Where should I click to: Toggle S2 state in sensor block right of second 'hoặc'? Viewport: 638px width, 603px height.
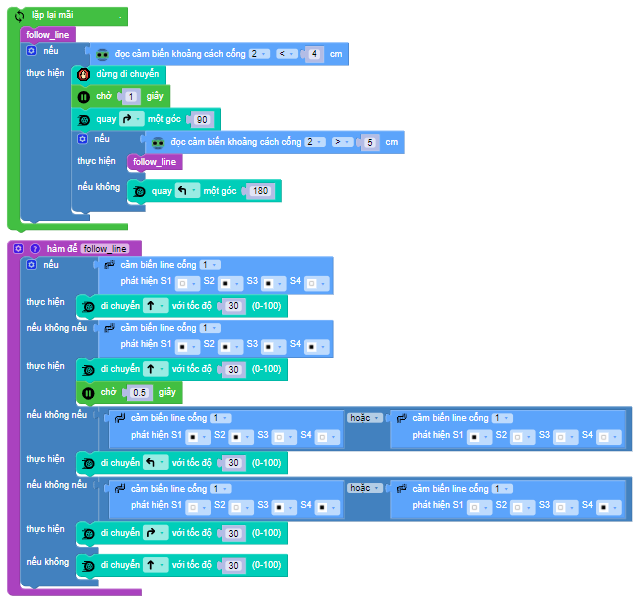pyautogui.click(x=522, y=507)
